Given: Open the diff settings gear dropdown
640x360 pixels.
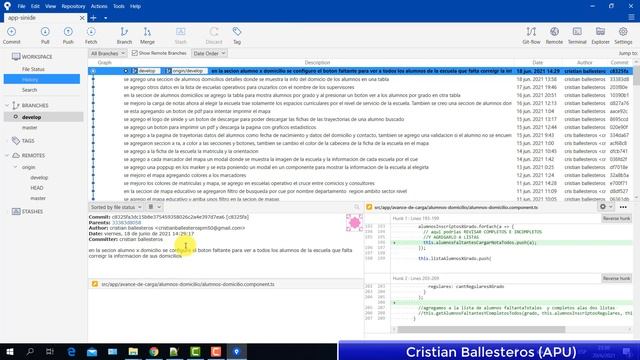Looking at the screenshot, I should [606, 207].
